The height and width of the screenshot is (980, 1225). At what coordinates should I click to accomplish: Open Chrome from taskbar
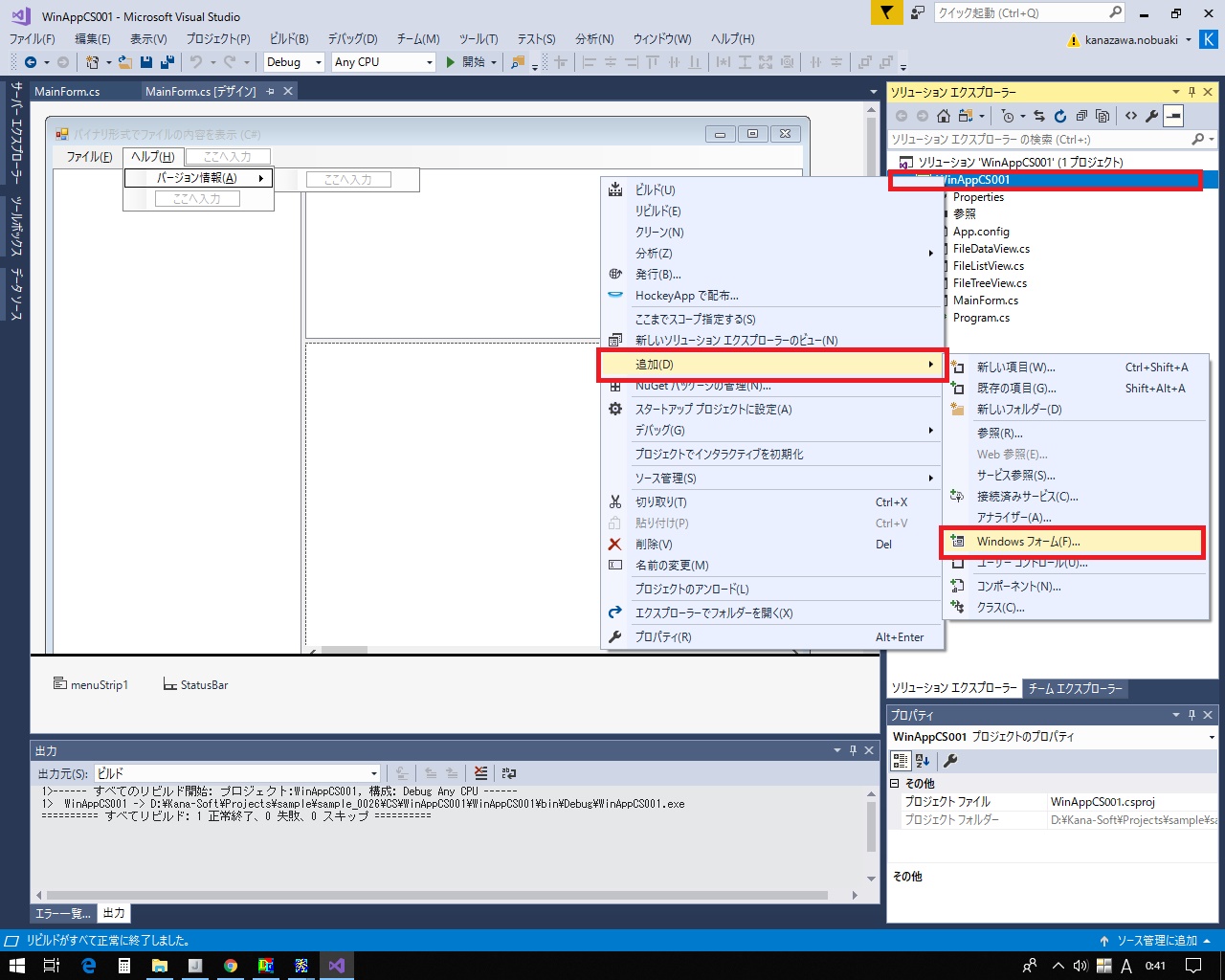click(231, 966)
